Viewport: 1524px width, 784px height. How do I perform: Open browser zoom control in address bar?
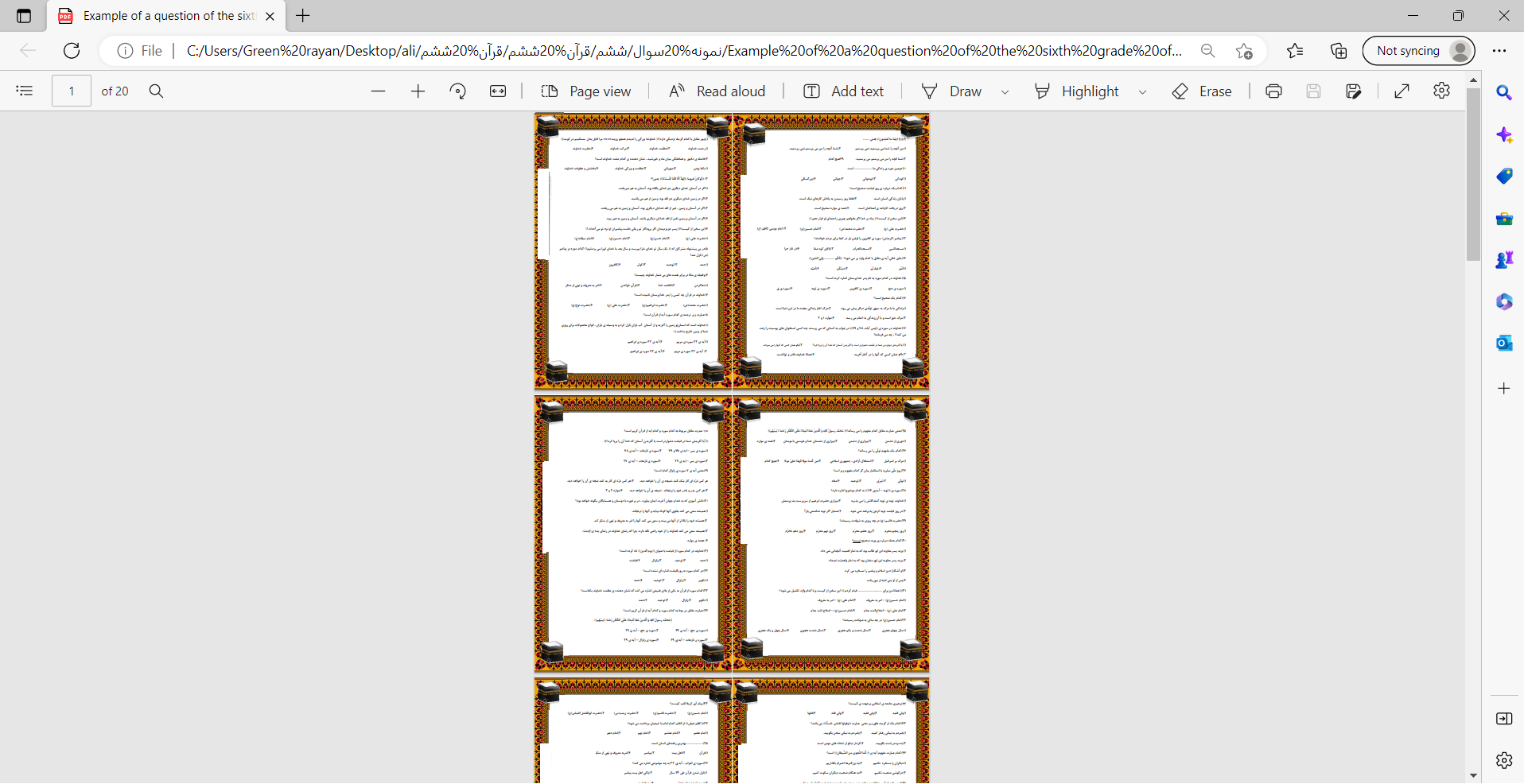[1207, 51]
